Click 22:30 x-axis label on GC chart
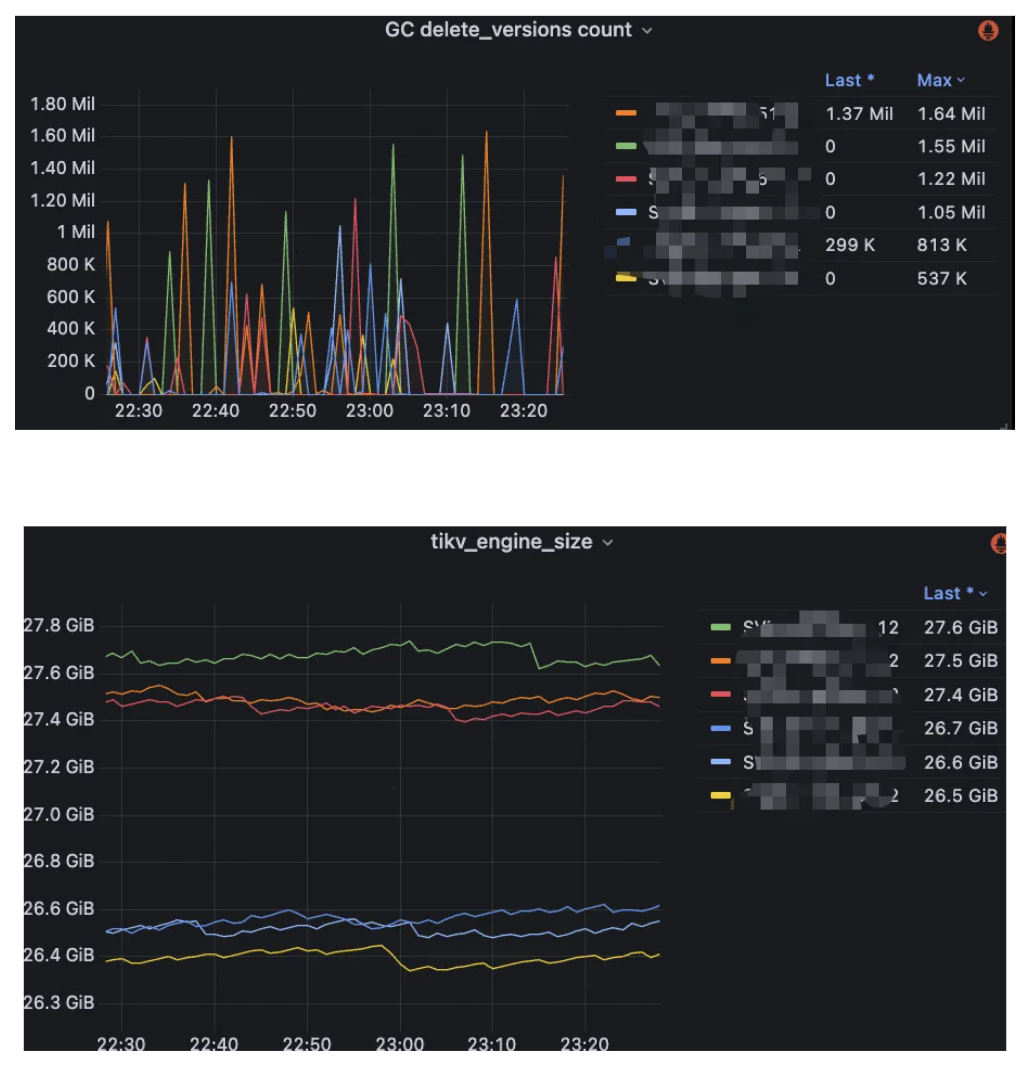 point(138,411)
